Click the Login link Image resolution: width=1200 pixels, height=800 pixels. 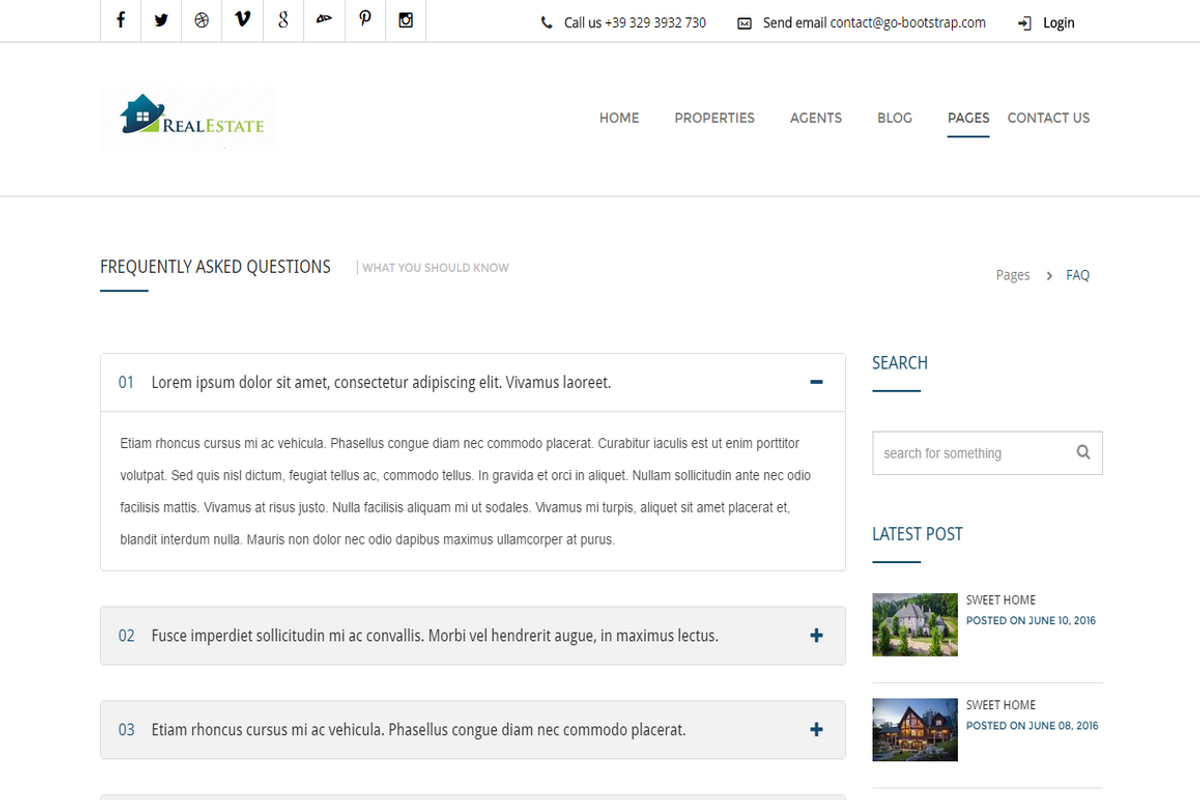pyautogui.click(x=1058, y=23)
